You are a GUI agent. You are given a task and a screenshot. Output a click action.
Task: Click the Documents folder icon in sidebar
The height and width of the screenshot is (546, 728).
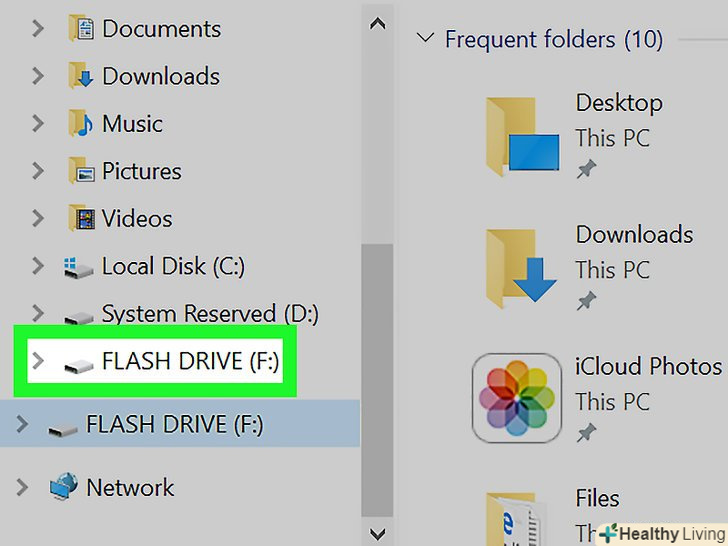80,28
